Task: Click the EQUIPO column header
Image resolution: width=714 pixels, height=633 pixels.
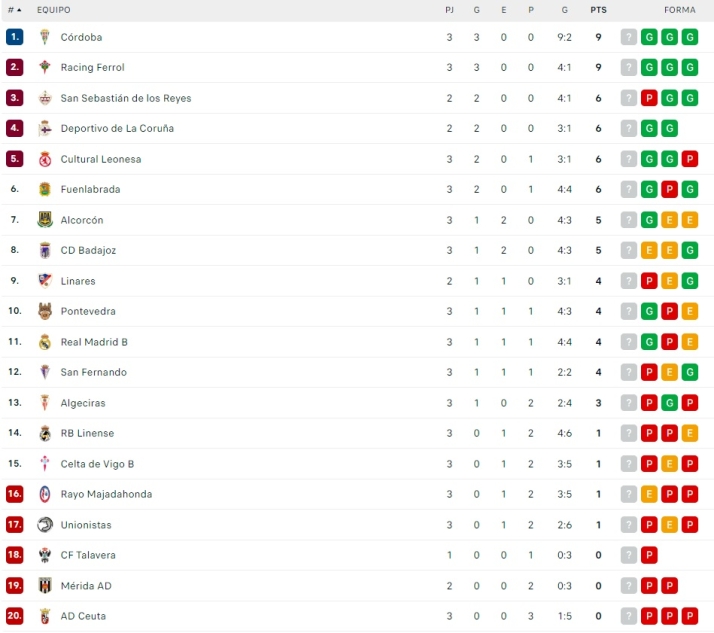Action: click(x=53, y=10)
